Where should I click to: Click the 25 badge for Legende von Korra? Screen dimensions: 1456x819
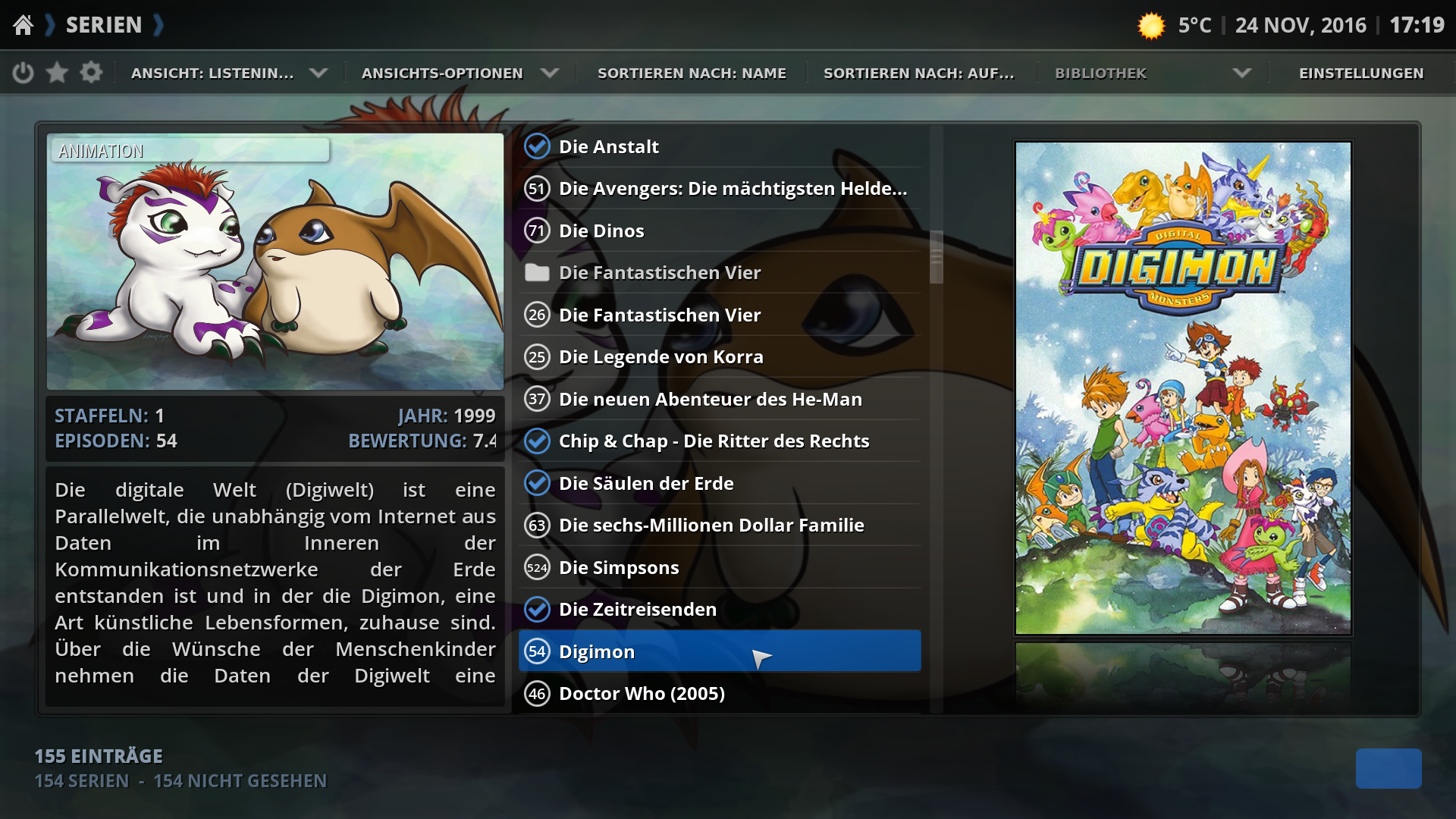537,356
